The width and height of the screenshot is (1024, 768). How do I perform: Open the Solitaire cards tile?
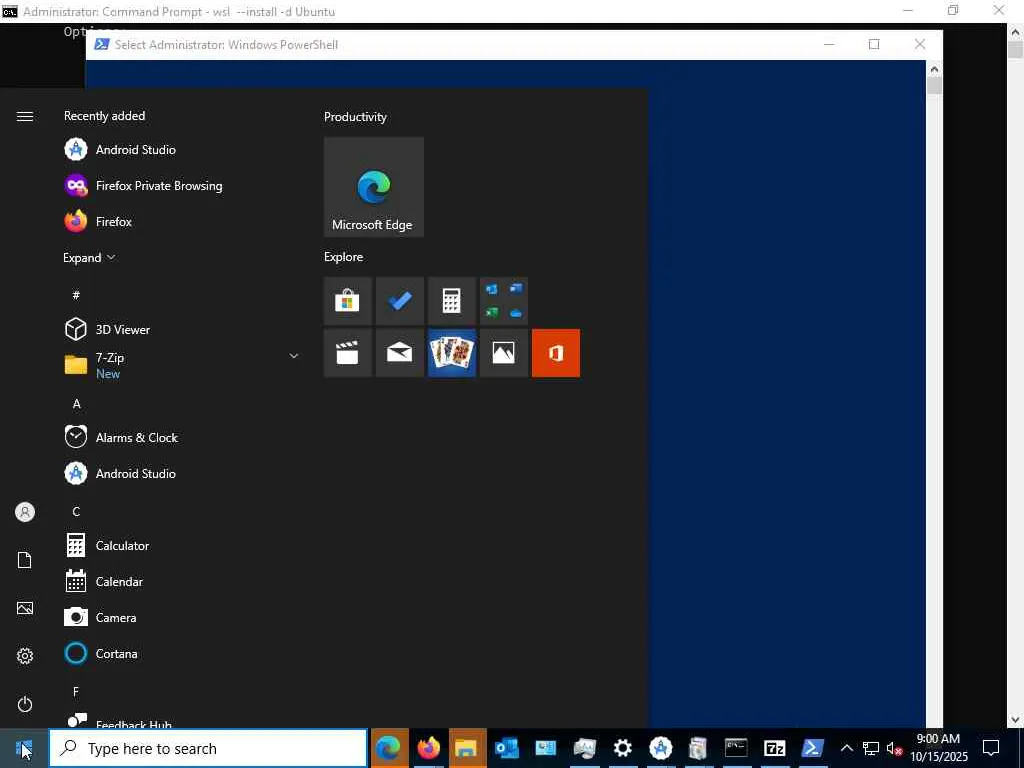coord(451,353)
